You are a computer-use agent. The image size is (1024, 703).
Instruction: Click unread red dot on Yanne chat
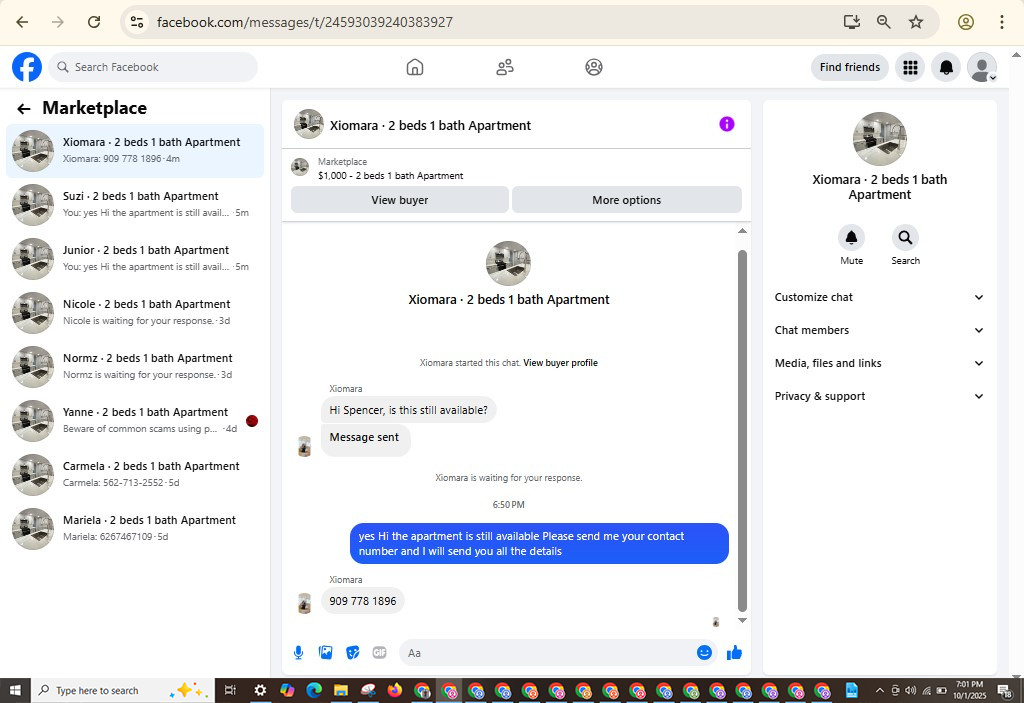tap(252, 421)
